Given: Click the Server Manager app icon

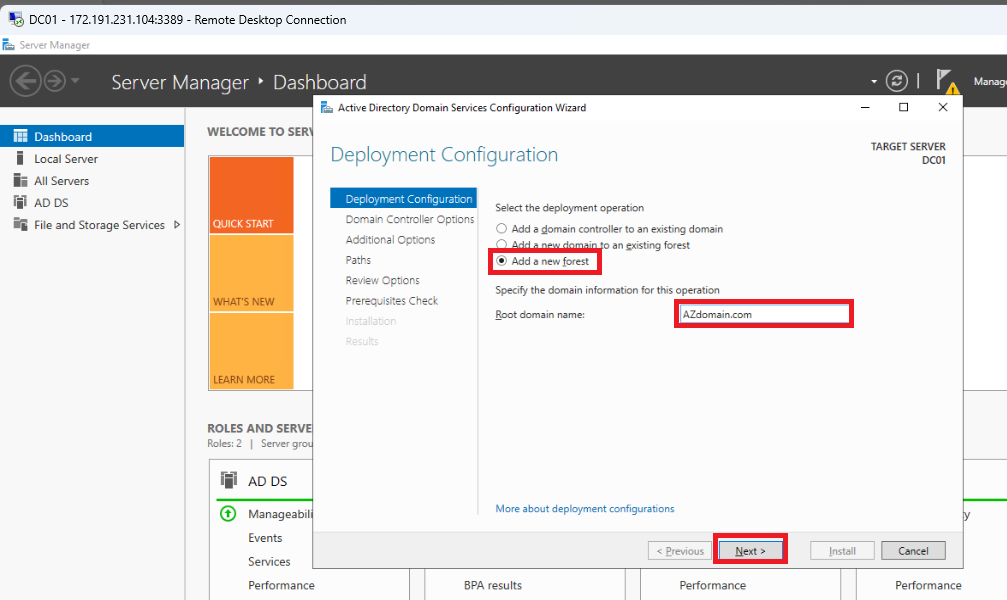Looking at the screenshot, I should (8, 44).
